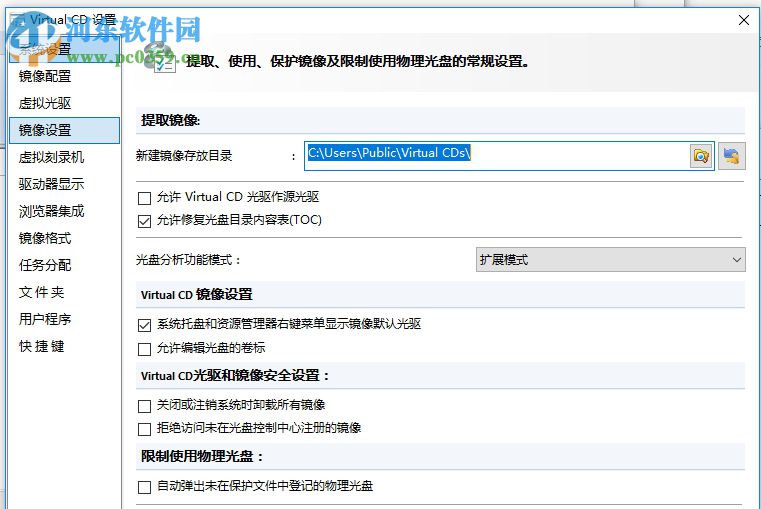The image size is (761, 509).
Task: Select 快捷键 in the sidebar
Action: click(64, 346)
